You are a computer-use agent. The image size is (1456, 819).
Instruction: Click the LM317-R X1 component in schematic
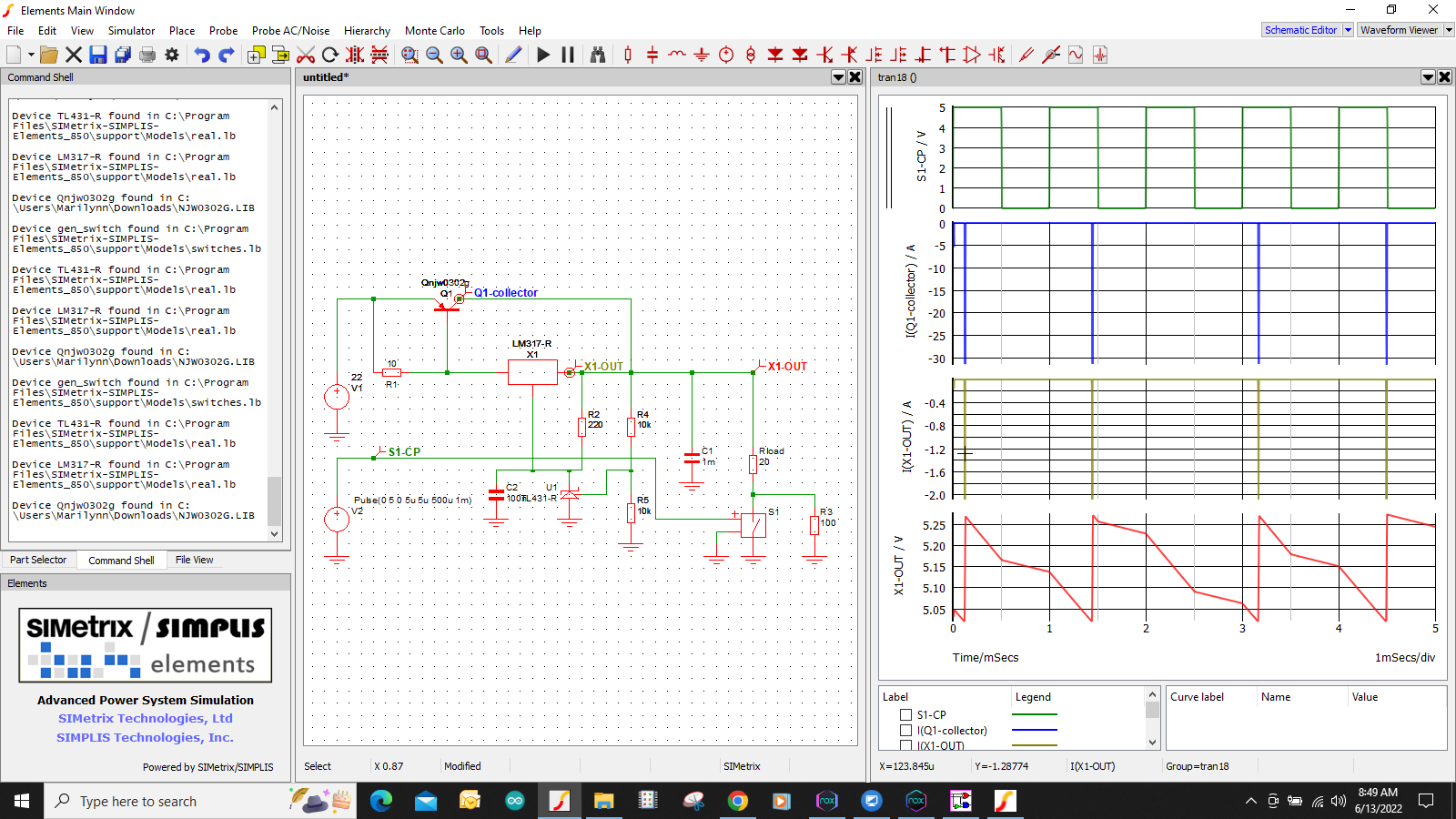point(532,372)
